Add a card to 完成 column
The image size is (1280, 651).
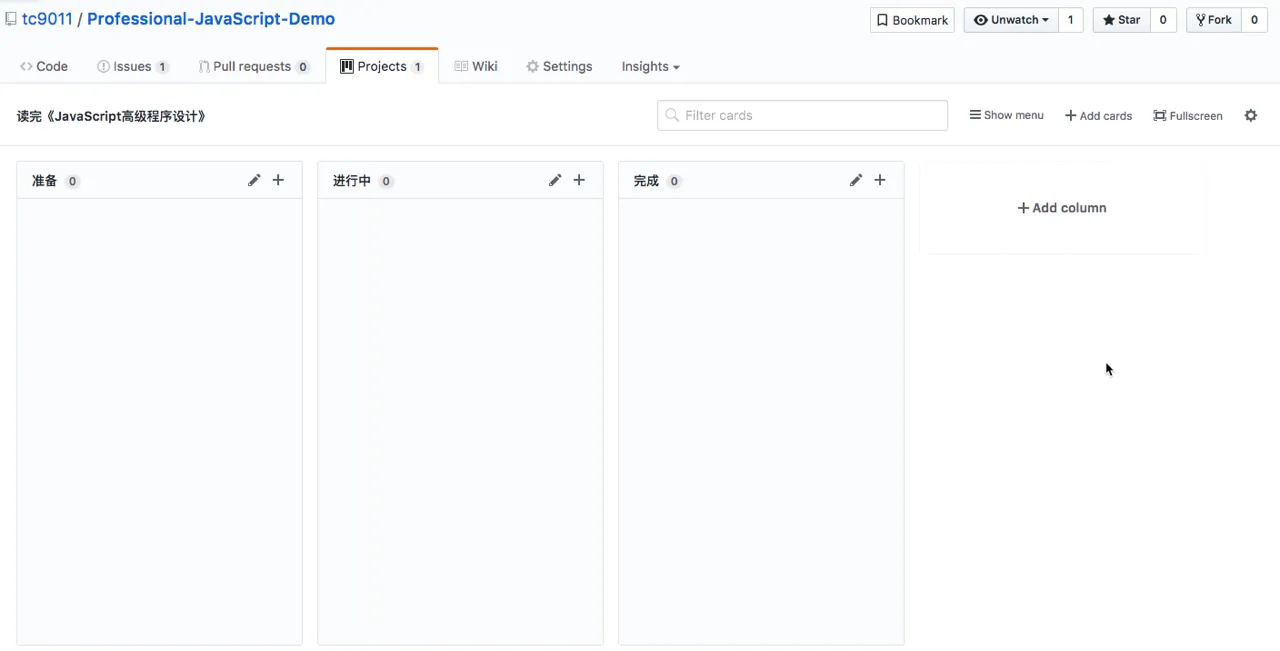click(880, 180)
